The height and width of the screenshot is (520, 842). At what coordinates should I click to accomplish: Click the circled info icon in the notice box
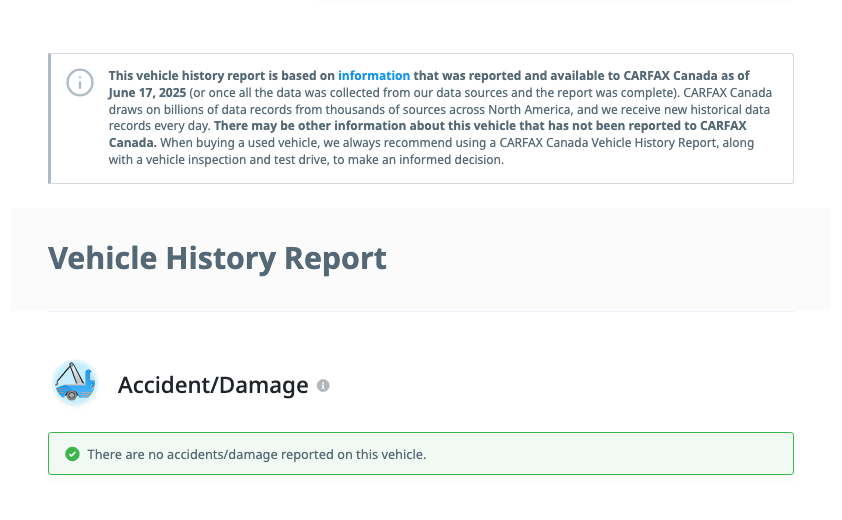(80, 83)
